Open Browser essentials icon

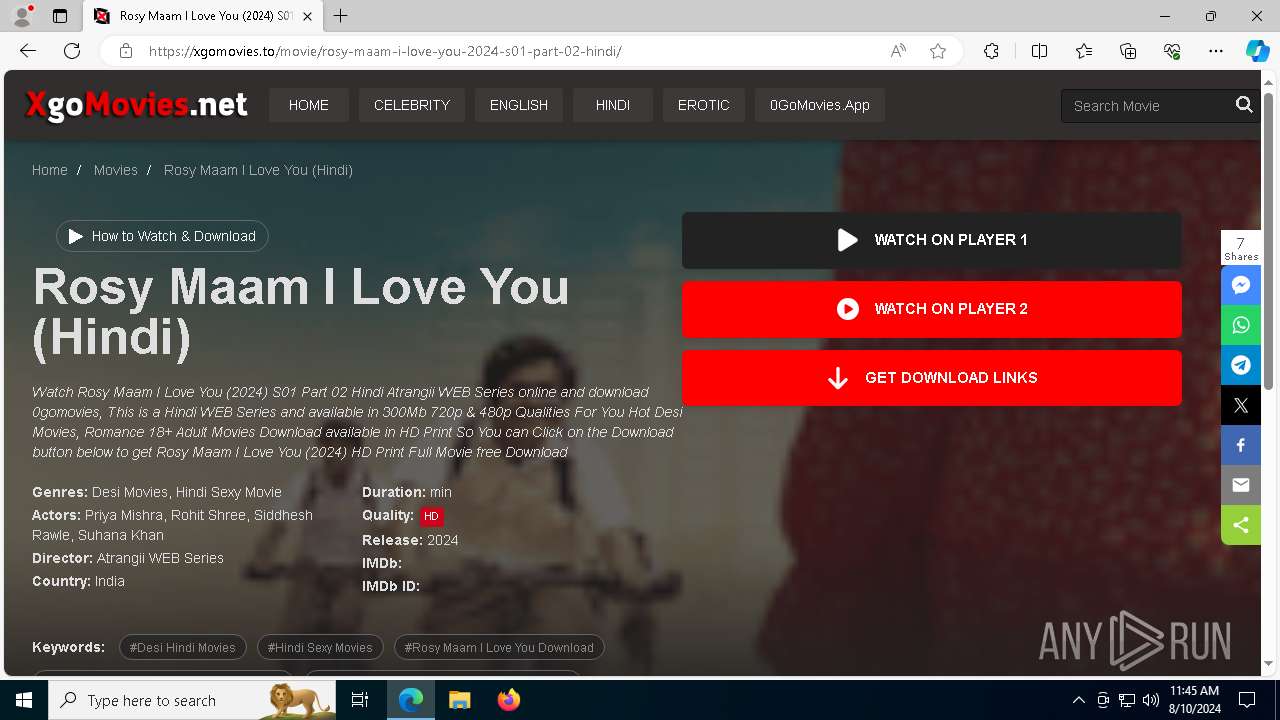(1172, 51)
